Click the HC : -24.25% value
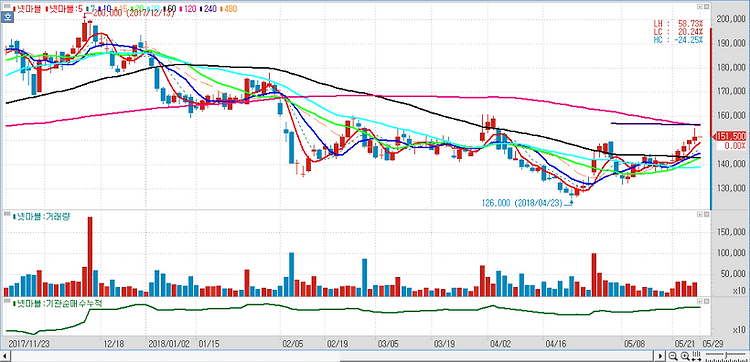 pos(679,40)
